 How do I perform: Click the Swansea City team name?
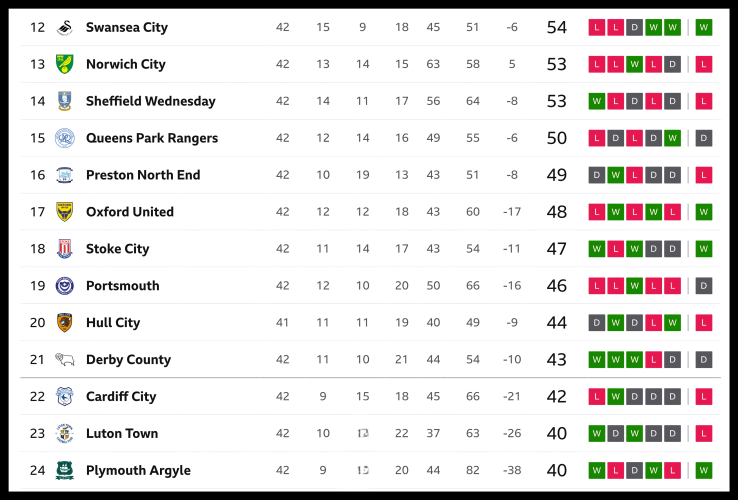click(127, 27)
